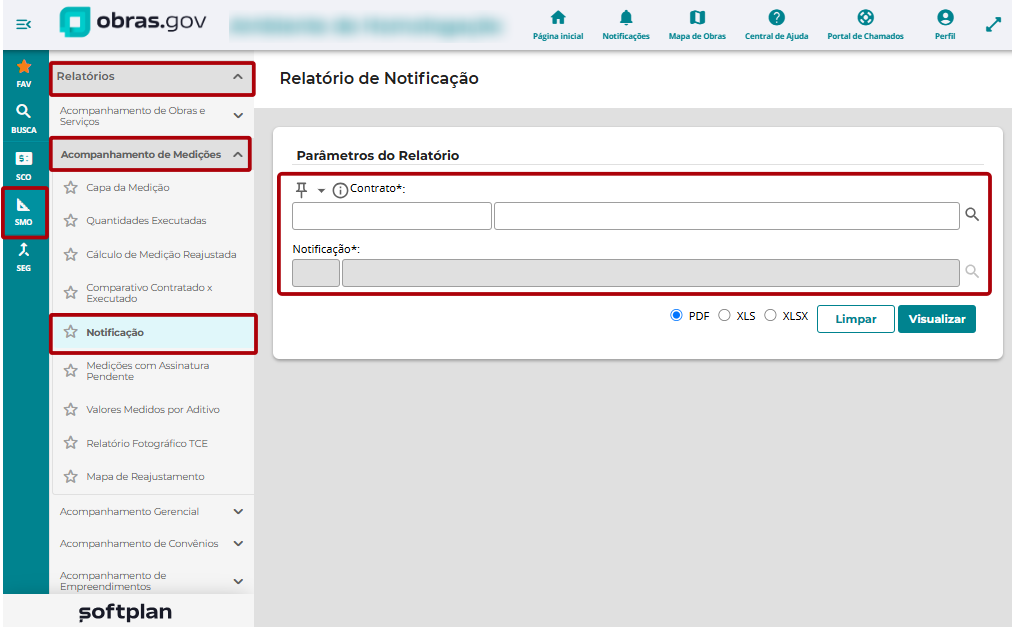Click the obras.gov logo
The image size is (1012, 627).
pyautogui.click(x=133, y=22)
